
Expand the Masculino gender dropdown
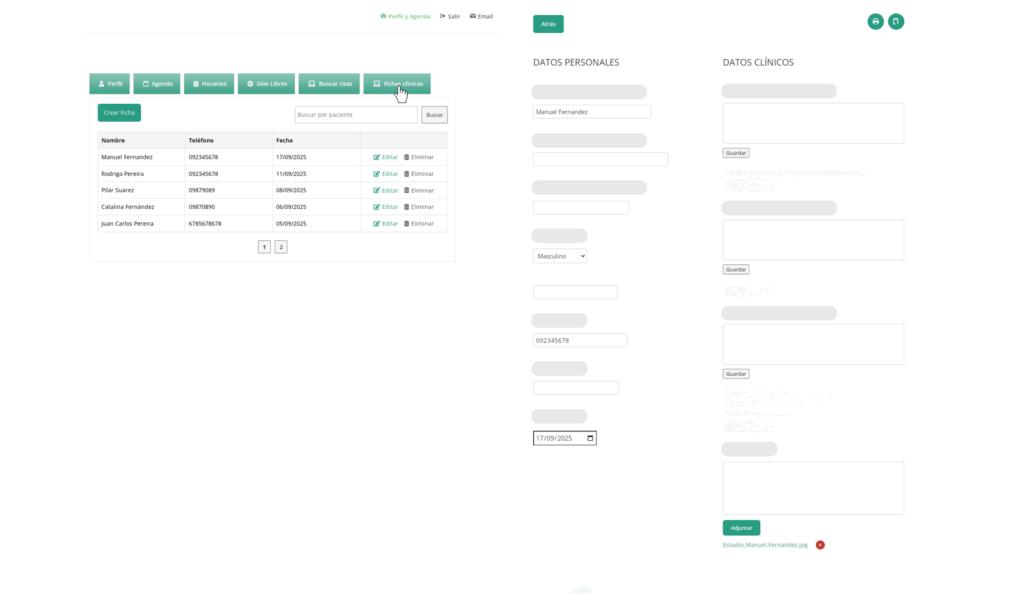560,256
